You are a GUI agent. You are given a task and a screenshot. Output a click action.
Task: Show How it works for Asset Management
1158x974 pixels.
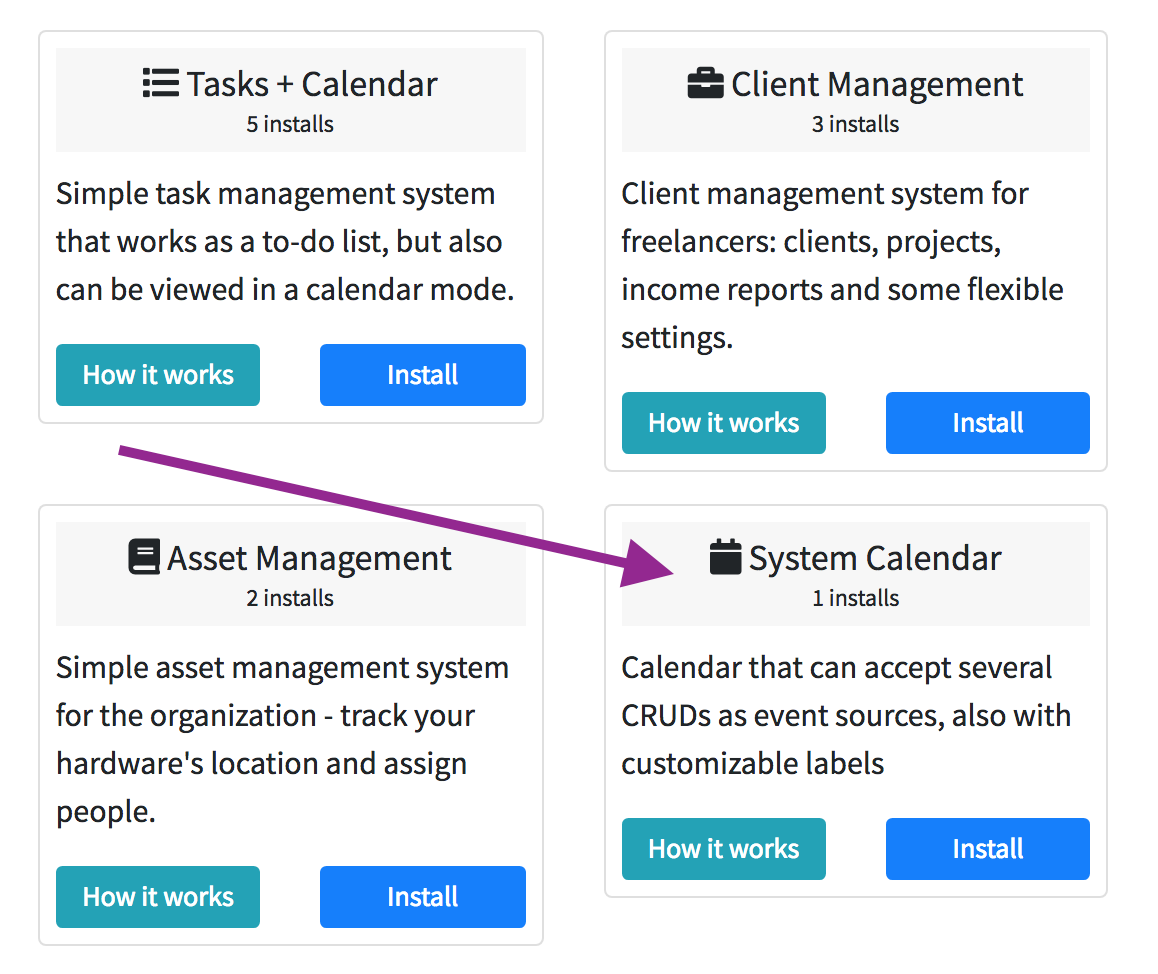tap(158, 897)
